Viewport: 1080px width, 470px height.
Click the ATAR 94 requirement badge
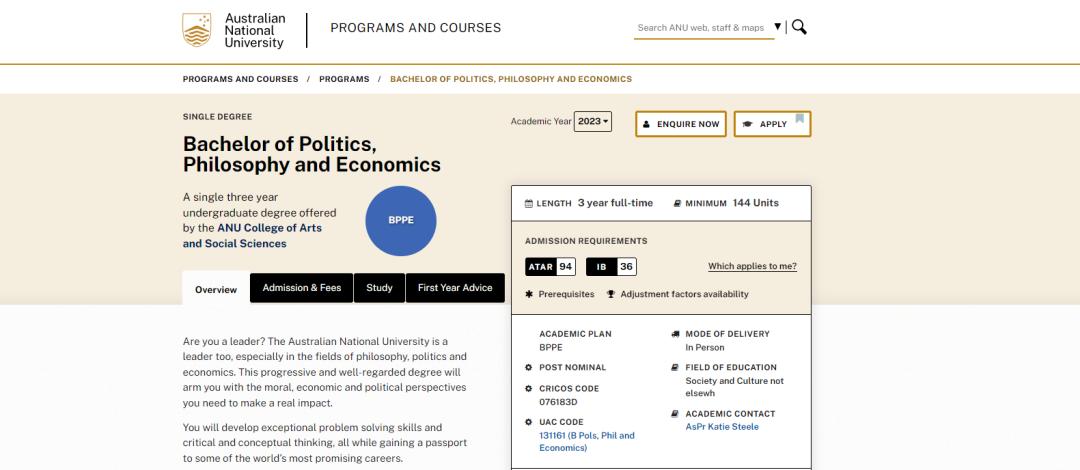pos(550,267)
